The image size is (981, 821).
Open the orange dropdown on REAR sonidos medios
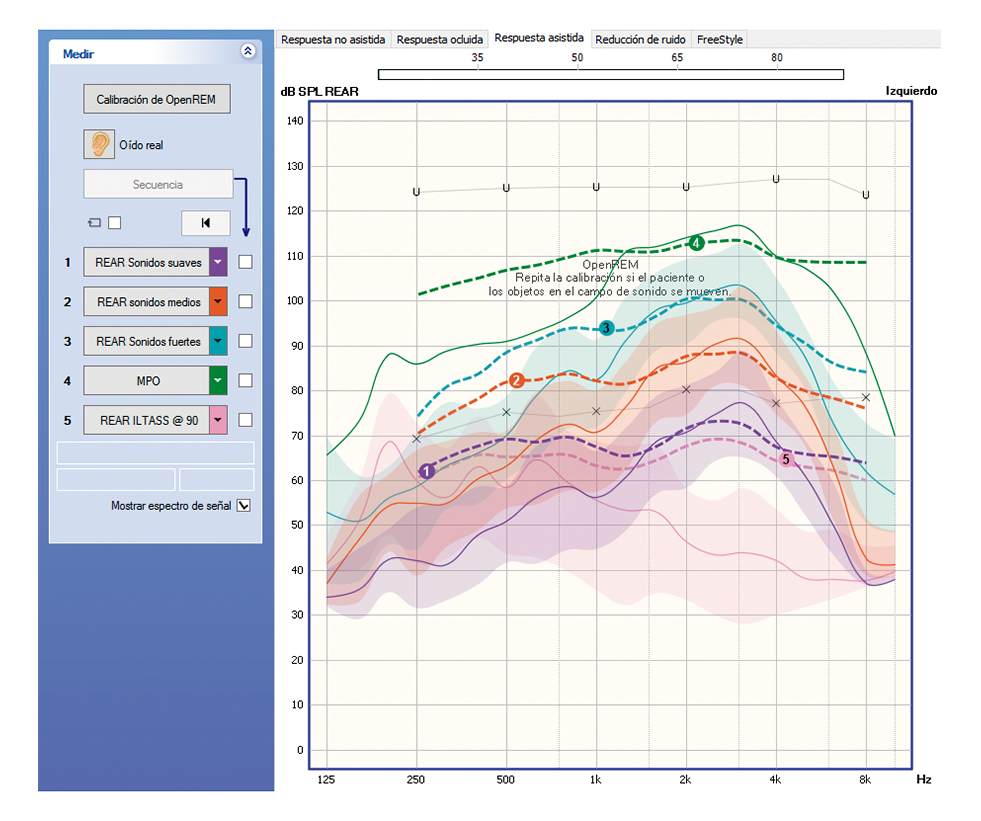pos(218,302)
